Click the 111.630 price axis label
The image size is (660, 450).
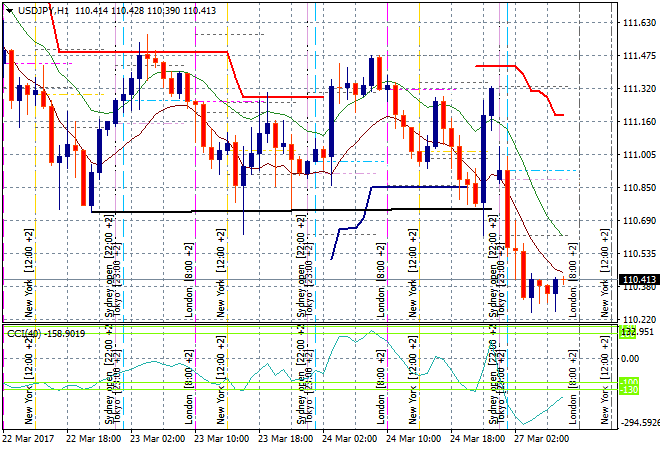[x=636, y=23]
